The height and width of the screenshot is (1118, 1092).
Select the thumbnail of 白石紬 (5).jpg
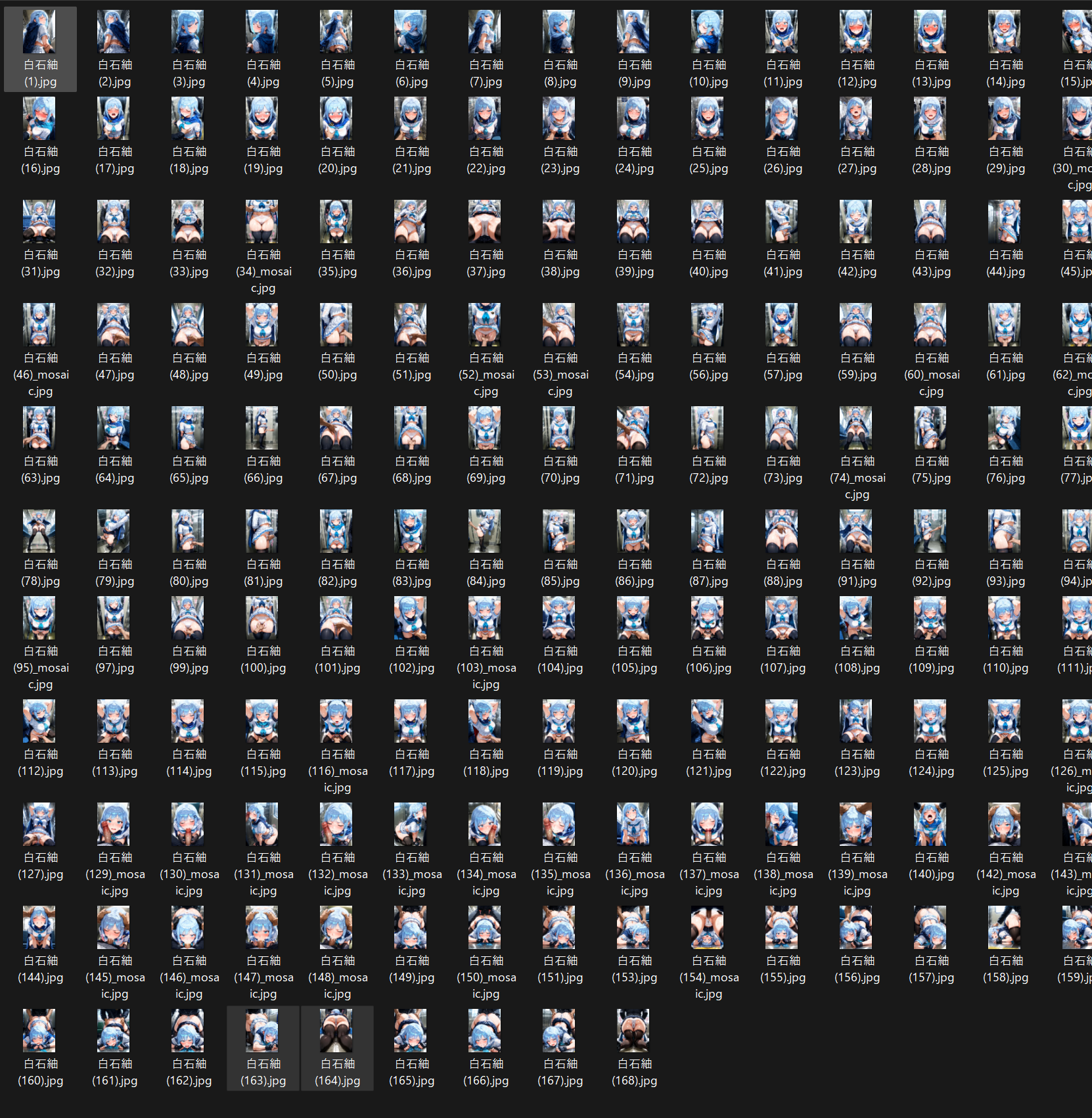[x=336, y=32]
